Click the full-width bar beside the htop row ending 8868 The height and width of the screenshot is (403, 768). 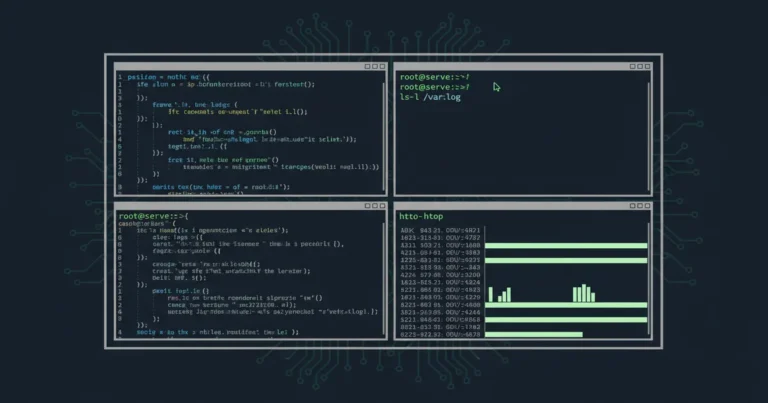(x=566, y=320)
